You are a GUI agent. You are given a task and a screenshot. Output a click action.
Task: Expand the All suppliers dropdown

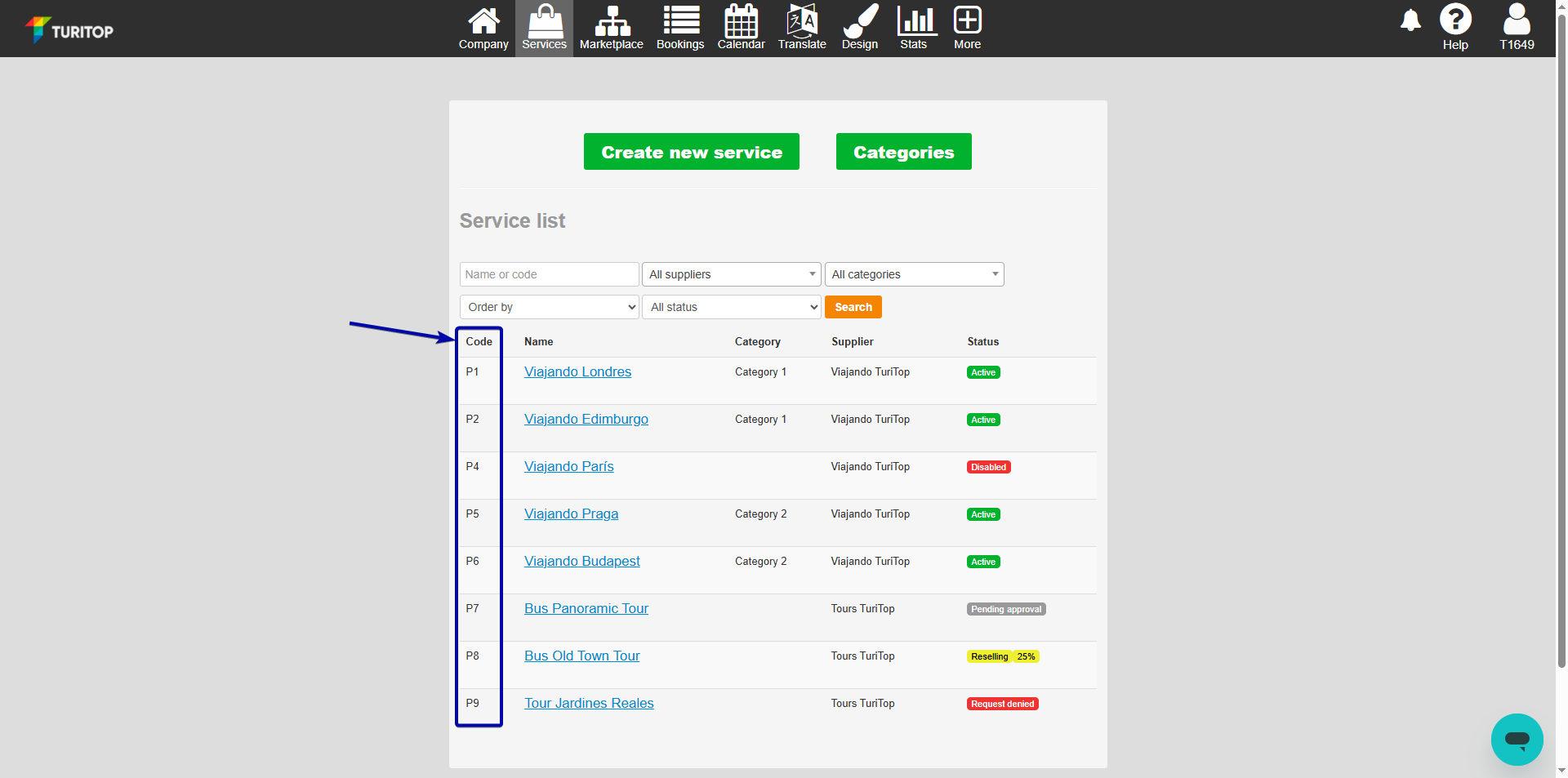click(x=731, y=274)
